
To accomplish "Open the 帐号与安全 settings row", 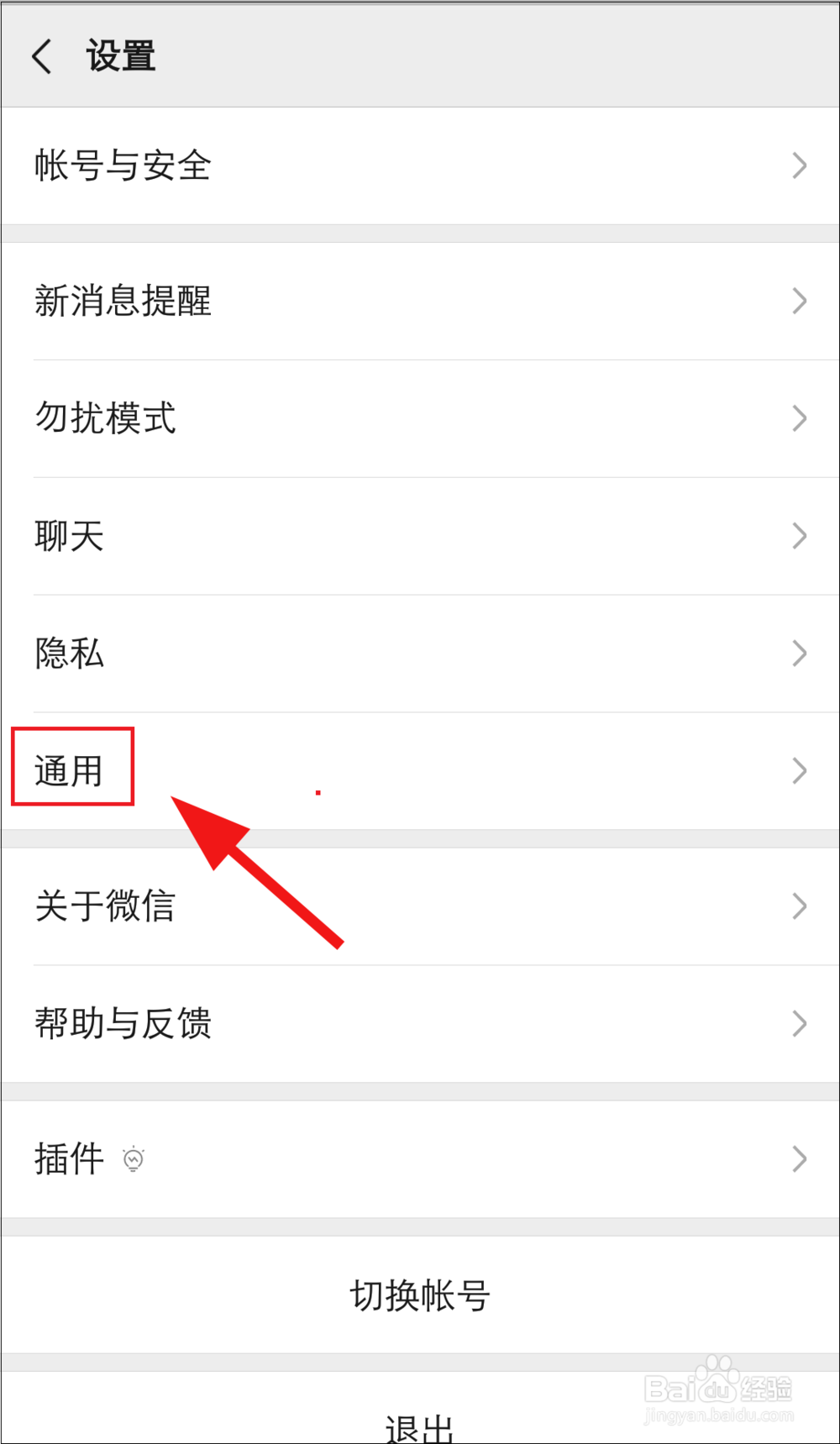I will 420,165.
